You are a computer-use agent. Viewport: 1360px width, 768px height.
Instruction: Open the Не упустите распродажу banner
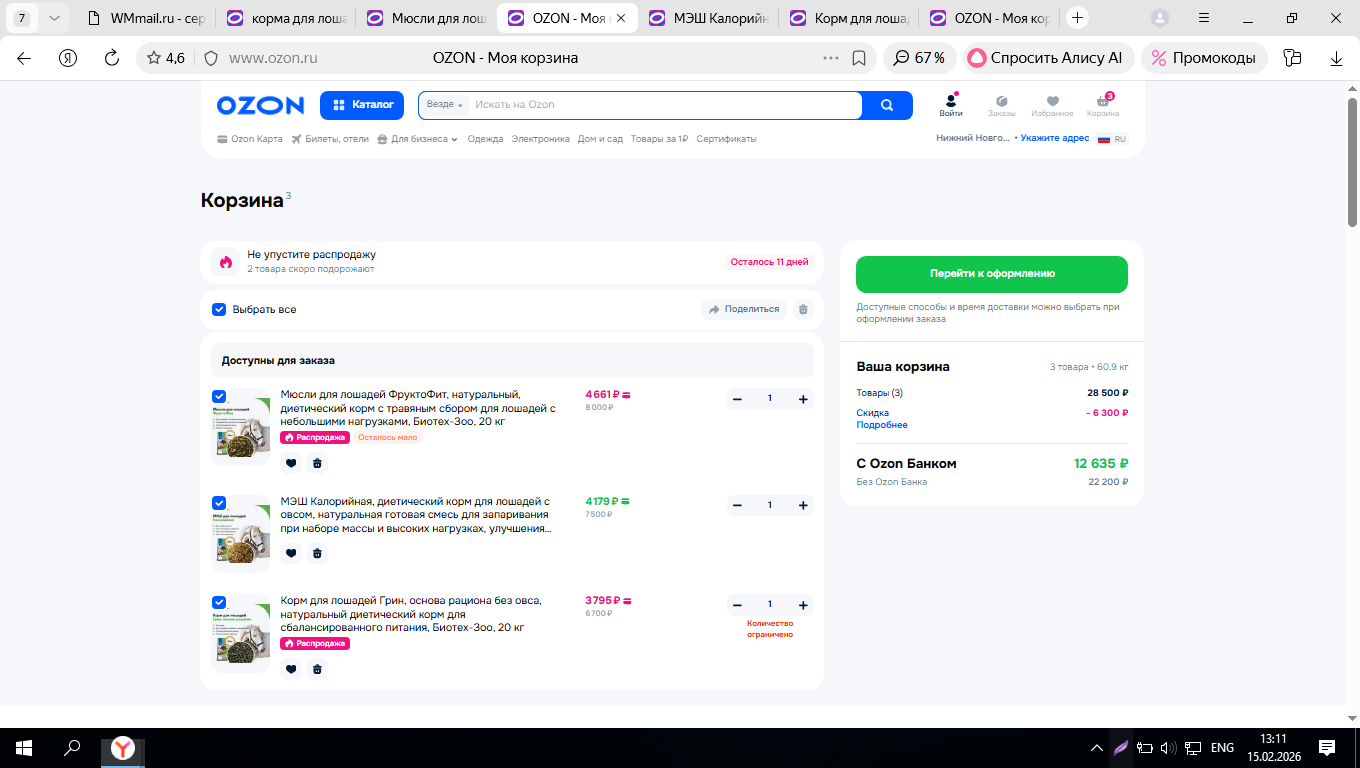pyautogui.click(x=512, y=262)
